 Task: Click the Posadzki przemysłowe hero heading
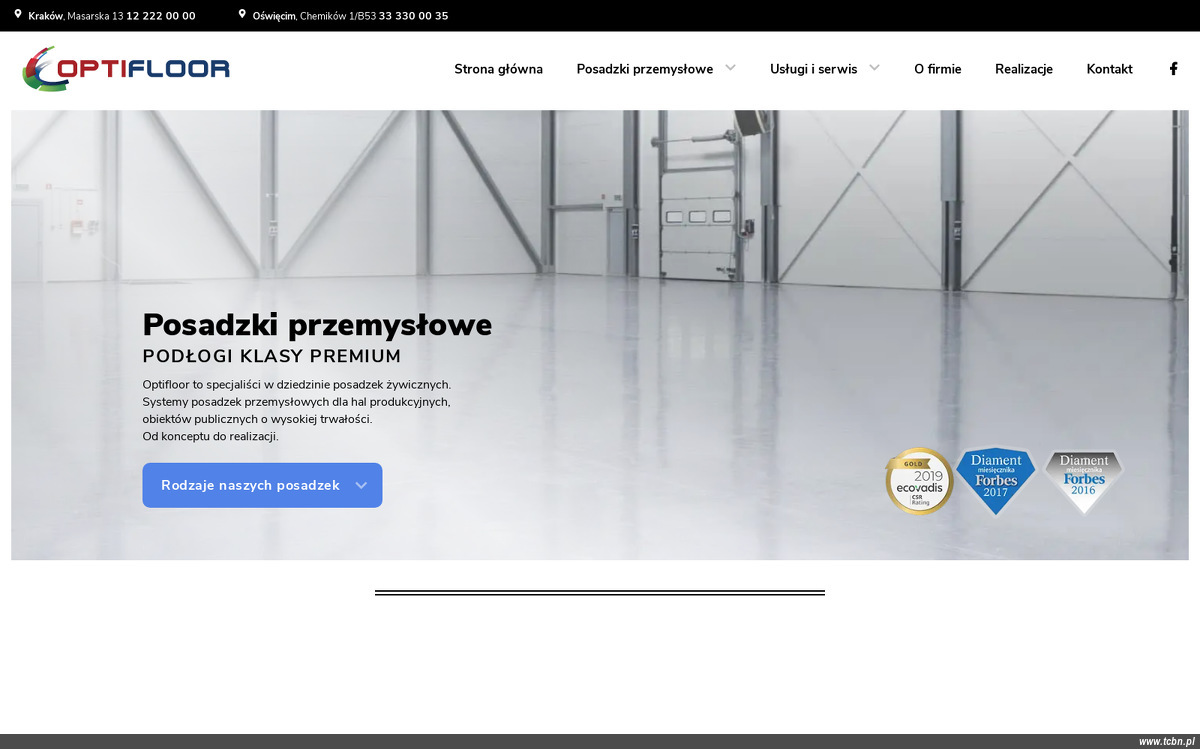[x=317, y=325]
